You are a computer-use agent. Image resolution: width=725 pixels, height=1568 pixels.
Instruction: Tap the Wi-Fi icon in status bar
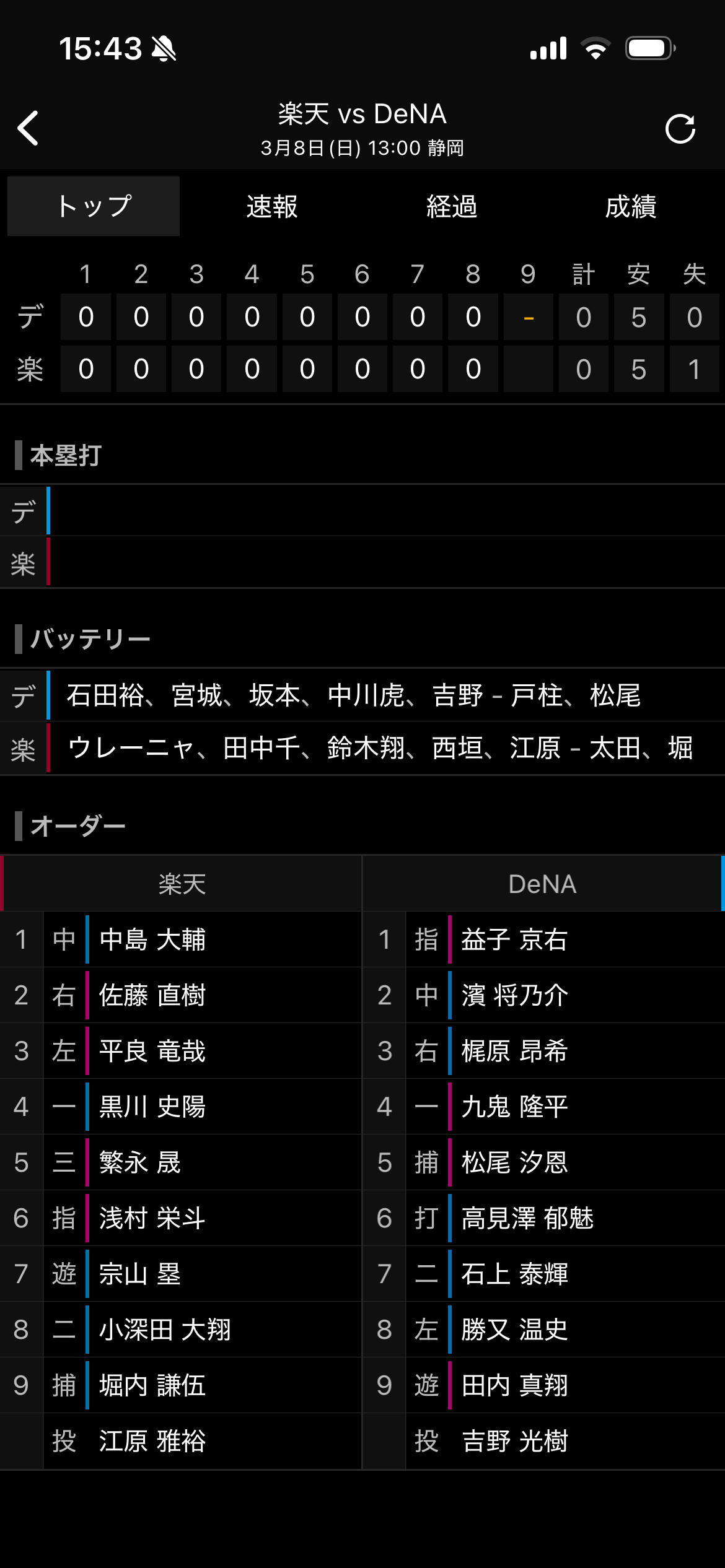(x=595, y=48)
